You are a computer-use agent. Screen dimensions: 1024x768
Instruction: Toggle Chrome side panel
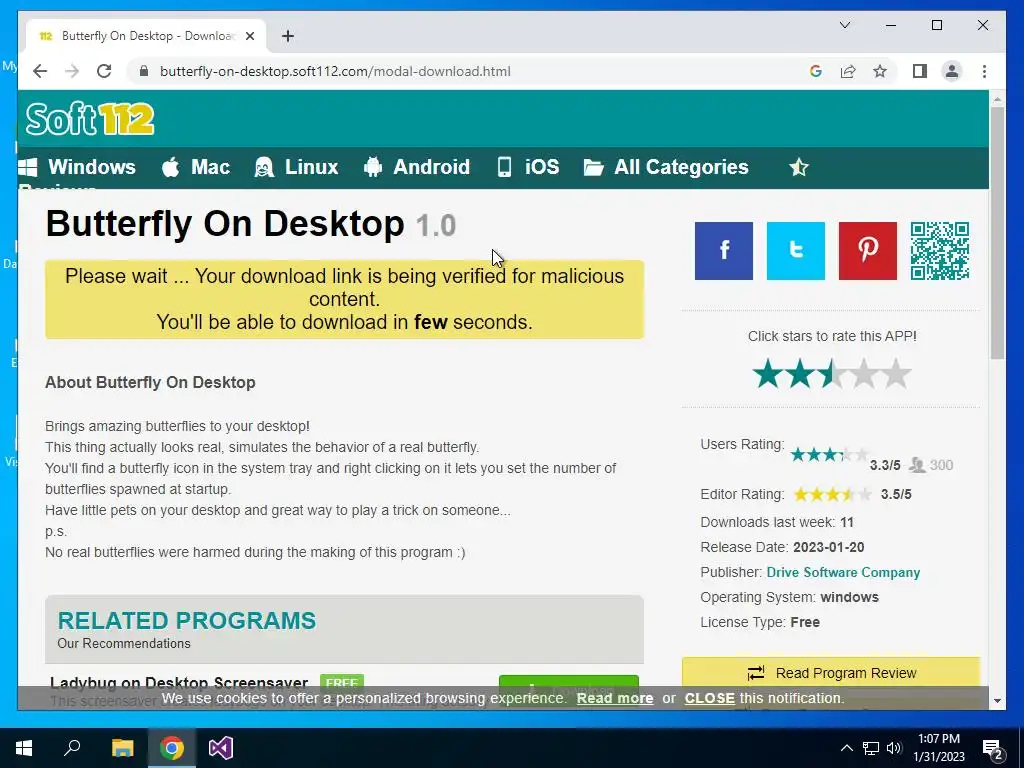coord(920,71)
